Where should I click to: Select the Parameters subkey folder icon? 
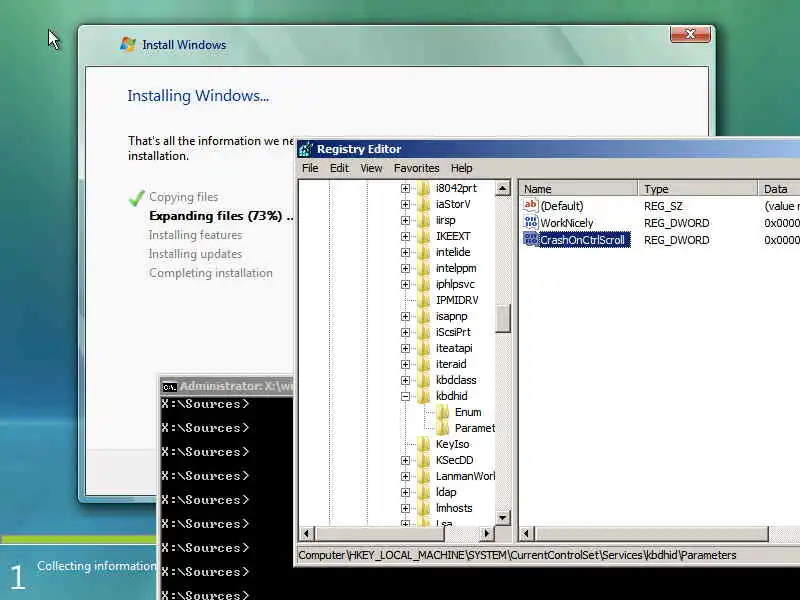click(442, 428)
